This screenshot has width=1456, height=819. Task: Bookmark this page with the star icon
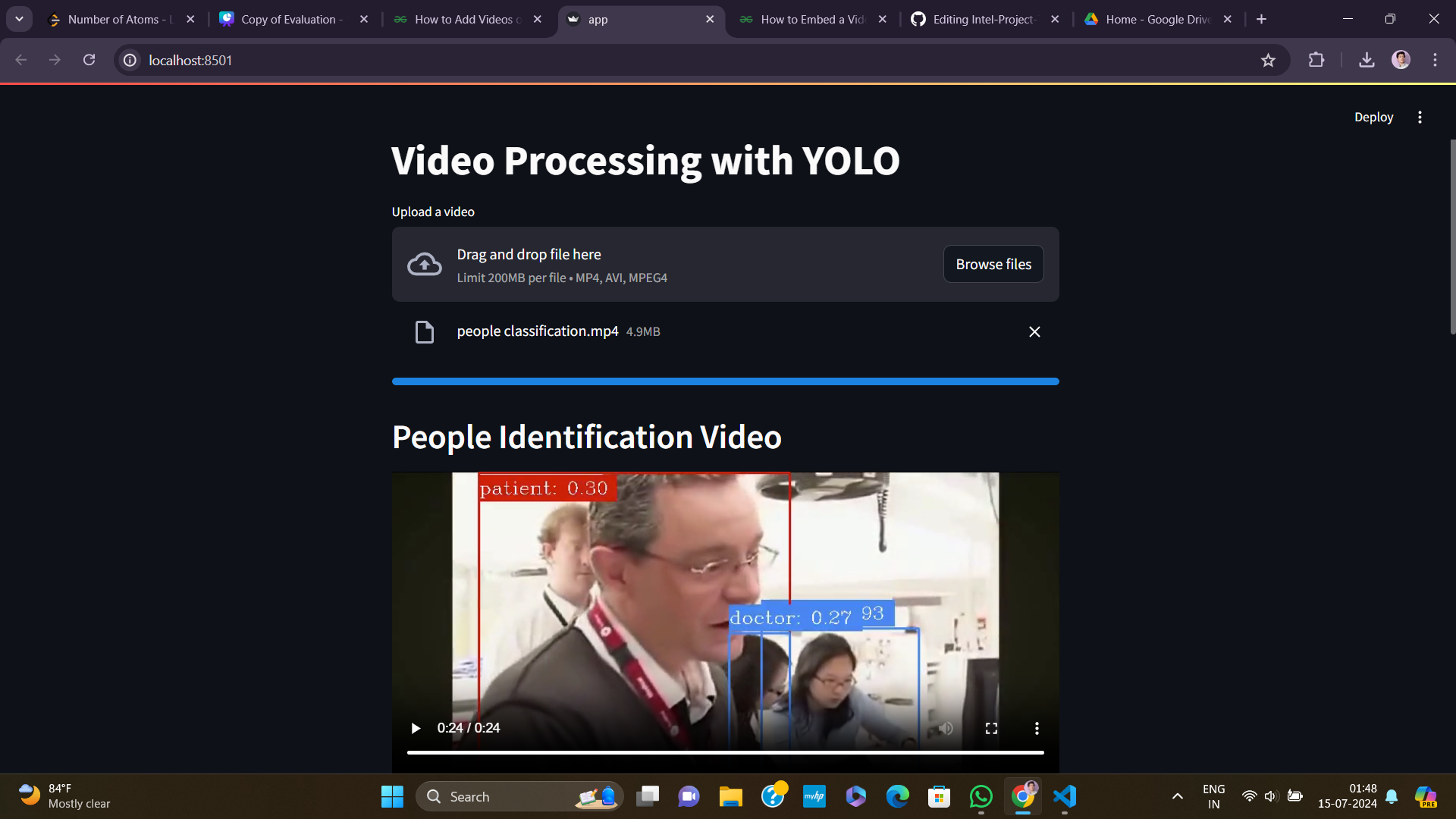pyautogui.click(x=1269, y=60)
